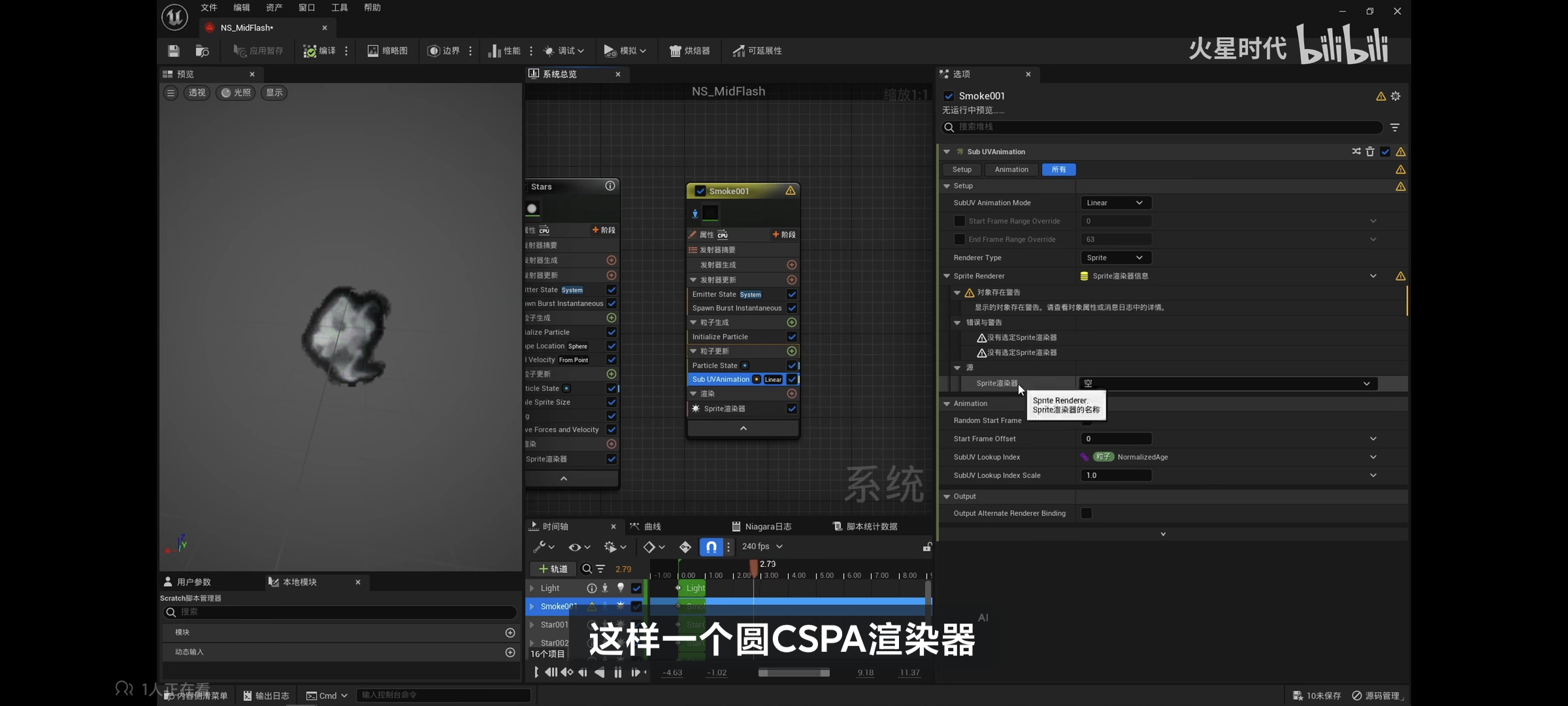The height and width of the screenshot is (706, 1568).
Task: Open the 窗口 (Window) menu
Action: [306, 8]
